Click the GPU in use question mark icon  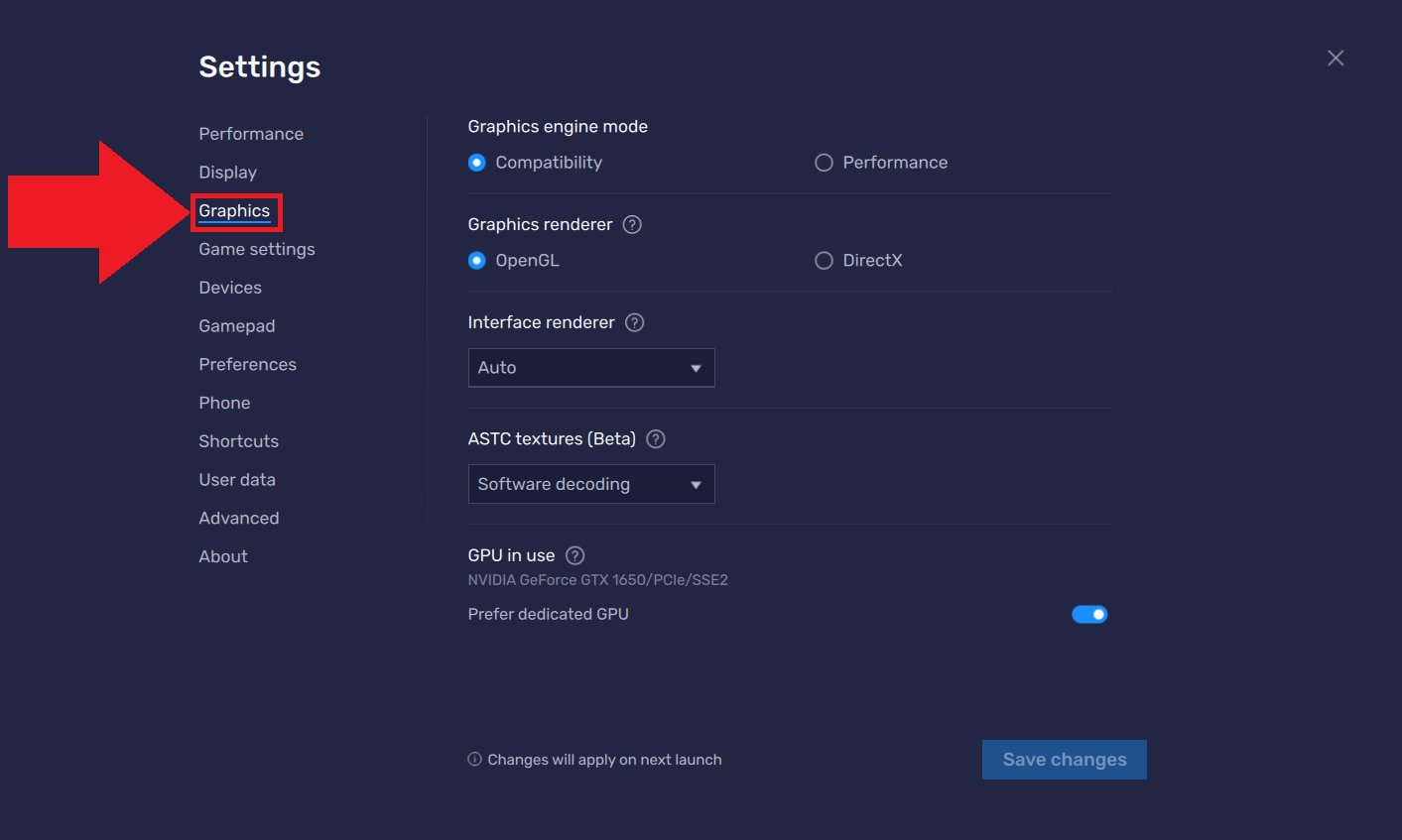[574, 555]
